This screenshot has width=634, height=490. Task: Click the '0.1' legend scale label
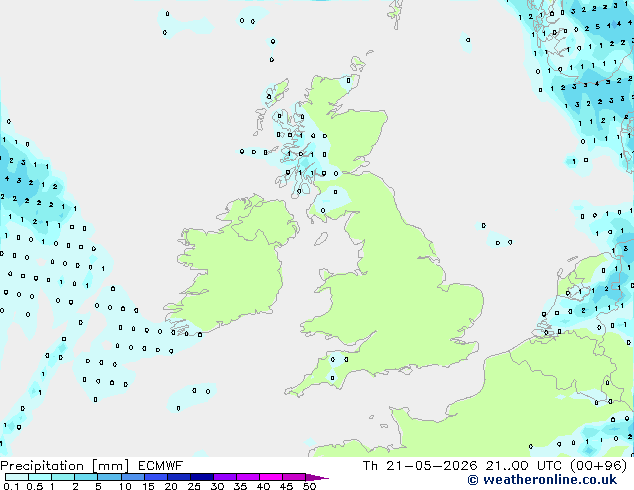pyautogui.click(x=11, y=486)
